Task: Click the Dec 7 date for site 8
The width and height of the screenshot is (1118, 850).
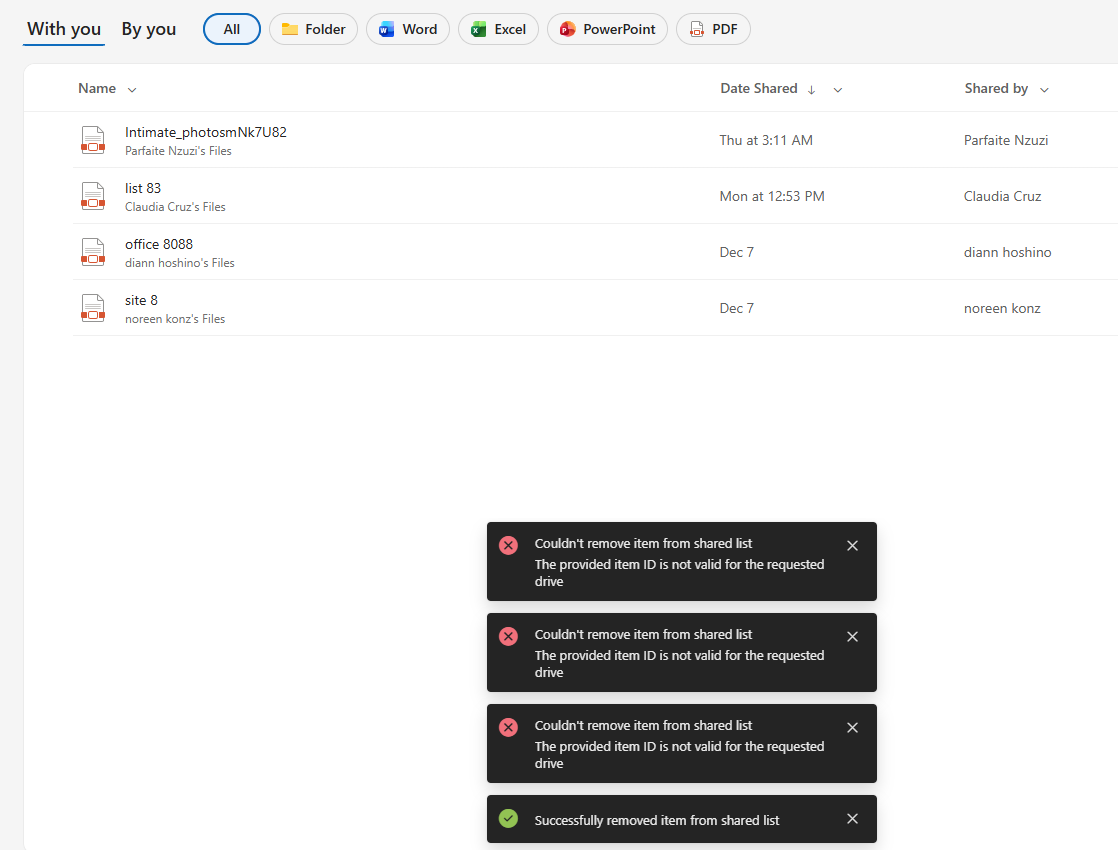Action: (737, 308)
